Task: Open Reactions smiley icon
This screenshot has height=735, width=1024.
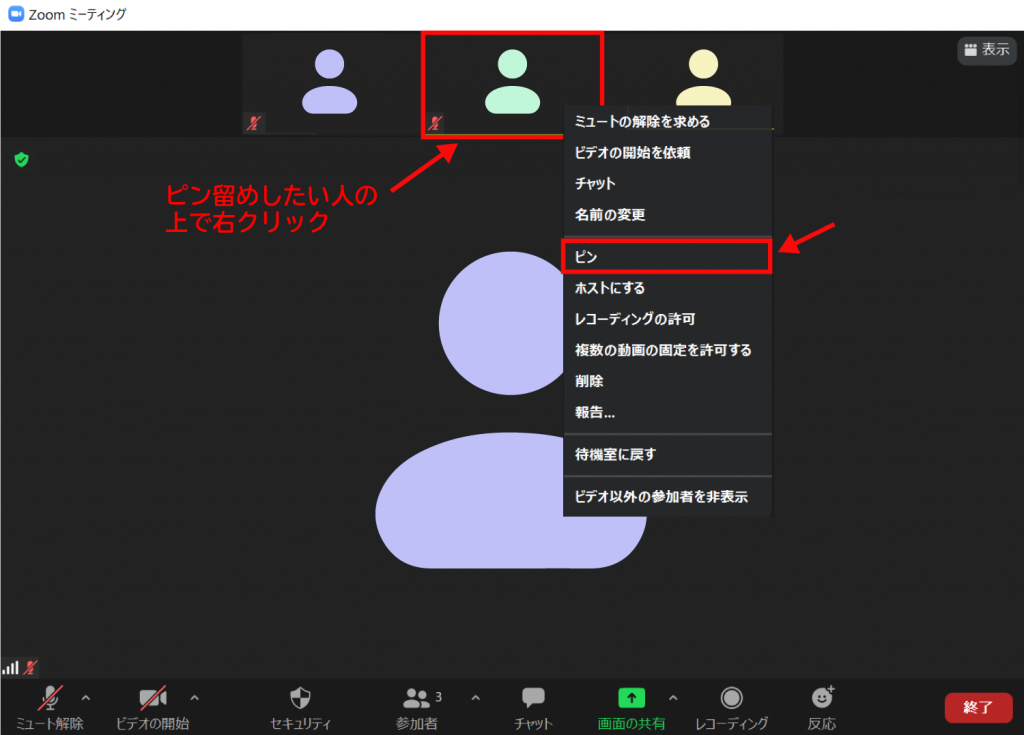Action: pos(822,698)
